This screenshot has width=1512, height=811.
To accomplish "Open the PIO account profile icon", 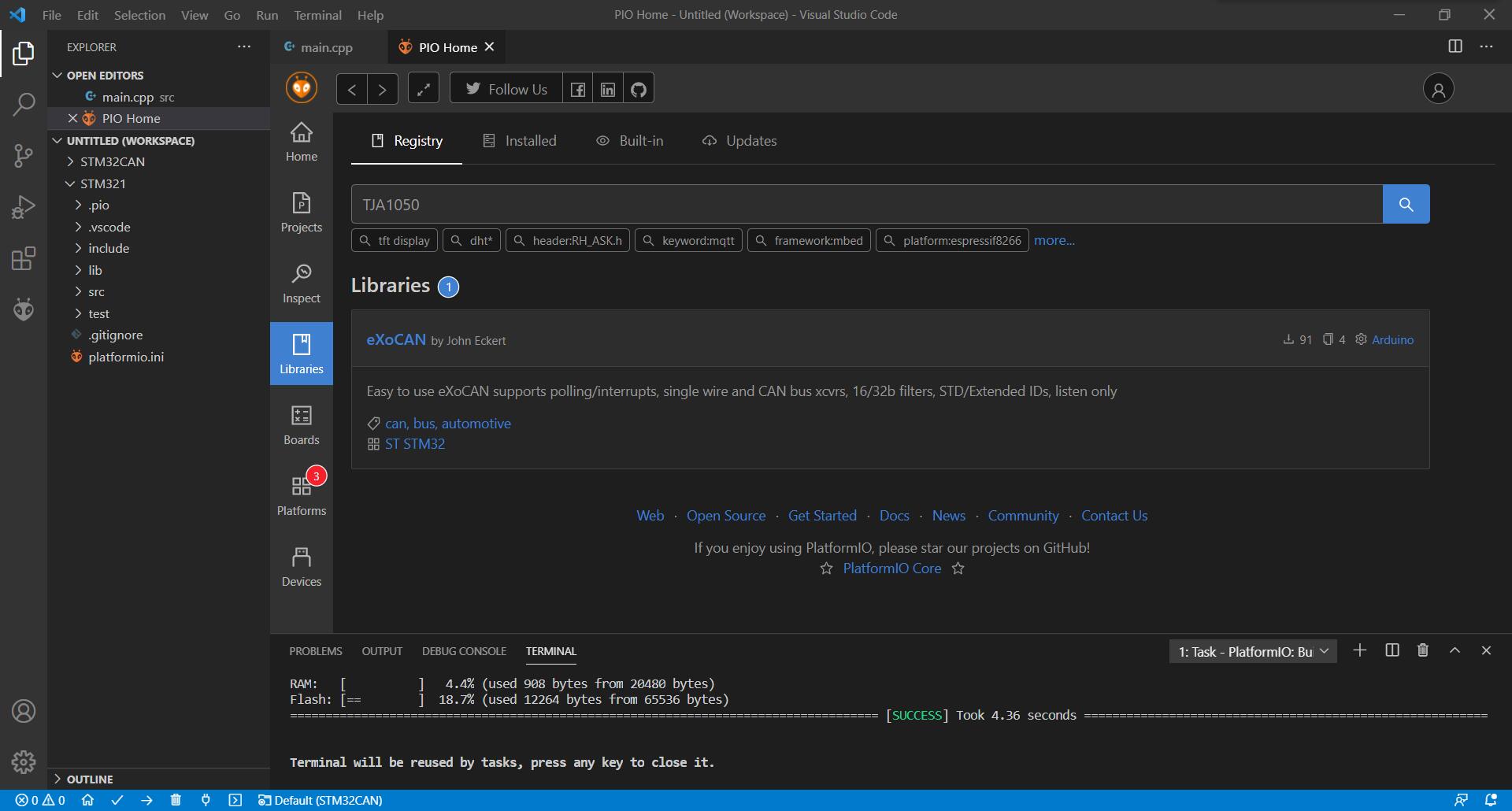I will pos(1438,89).
